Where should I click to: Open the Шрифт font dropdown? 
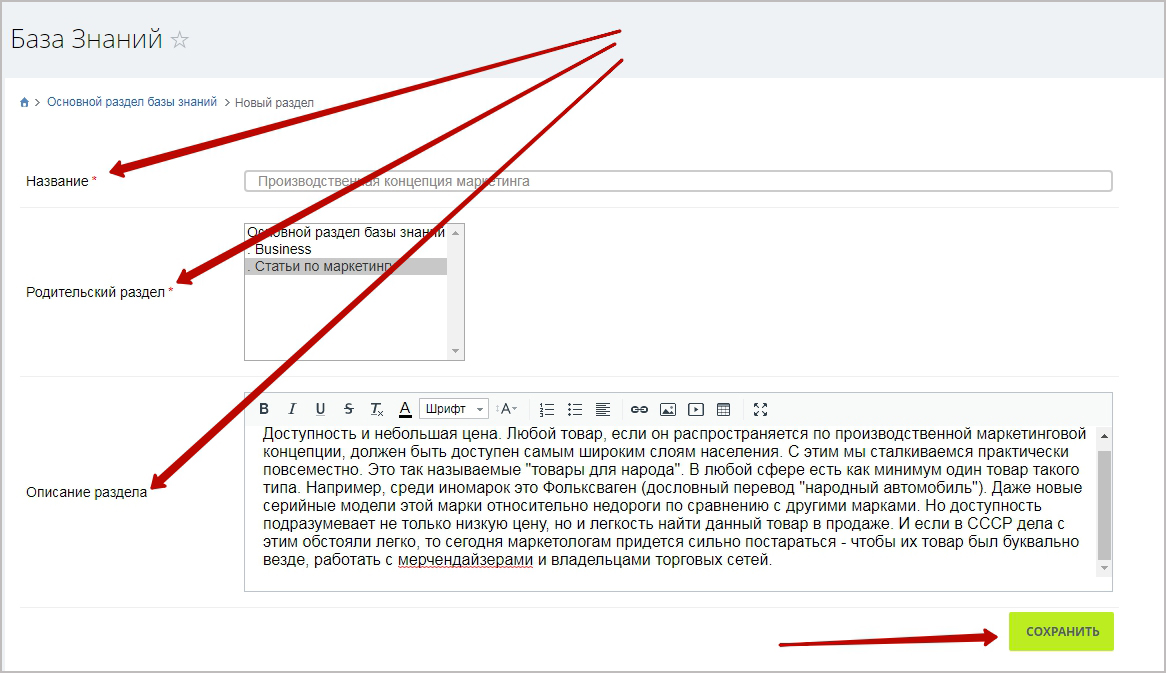tap(454, 409)
